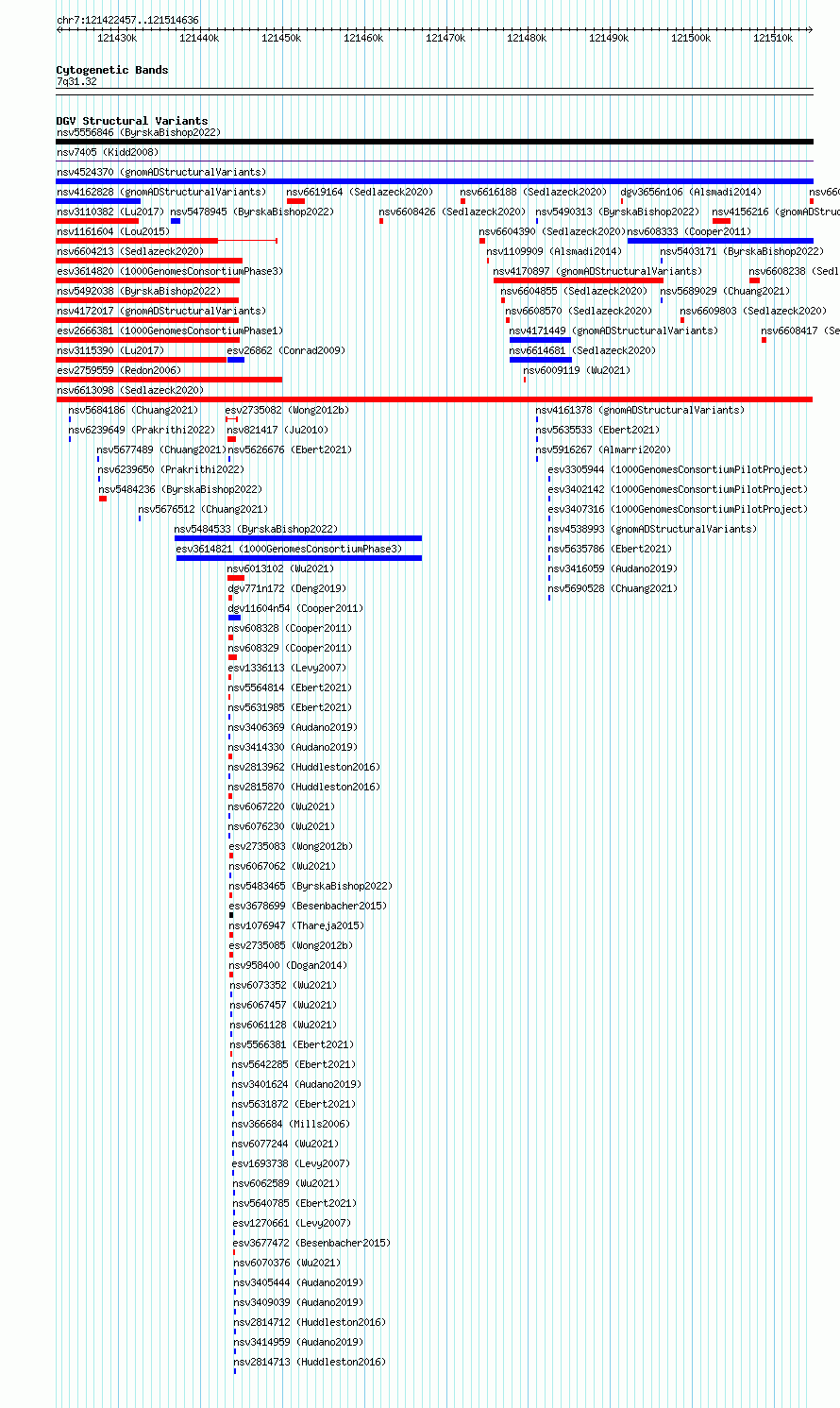Click dgv3656n106 (Alsmadi2014) label
840x1408 pixels.
[690, 192]
